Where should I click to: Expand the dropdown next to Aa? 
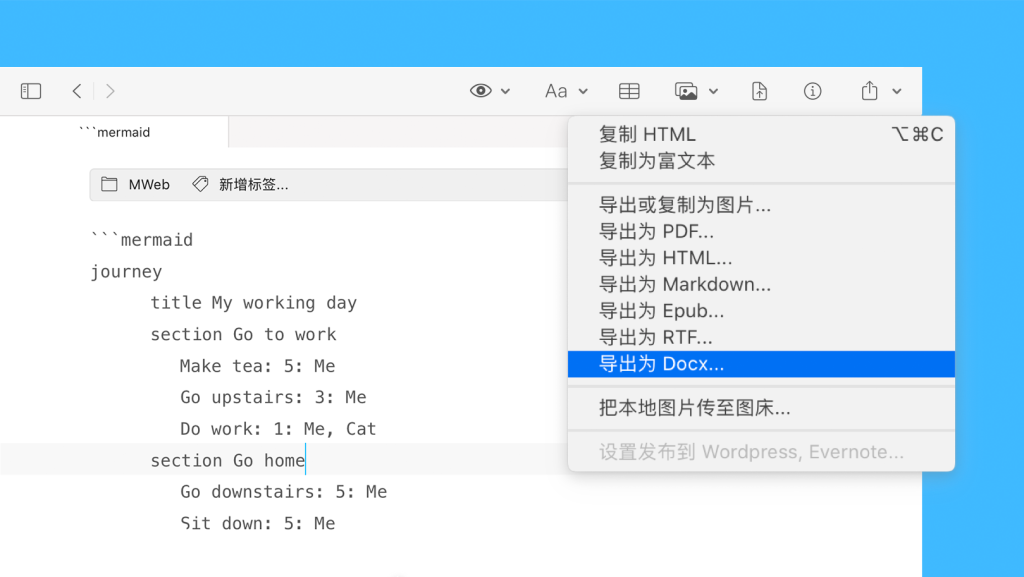click(x=582, y=92)
